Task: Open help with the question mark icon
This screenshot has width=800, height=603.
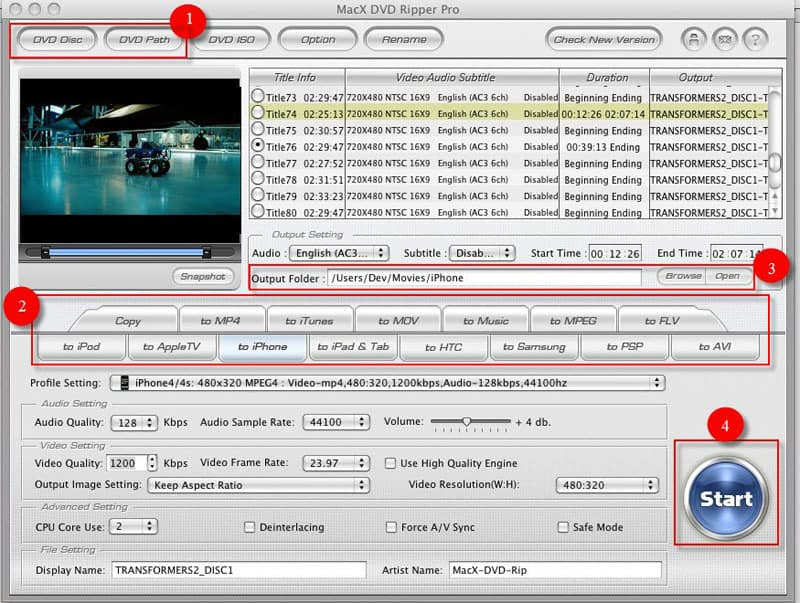Action: (756, 40)
